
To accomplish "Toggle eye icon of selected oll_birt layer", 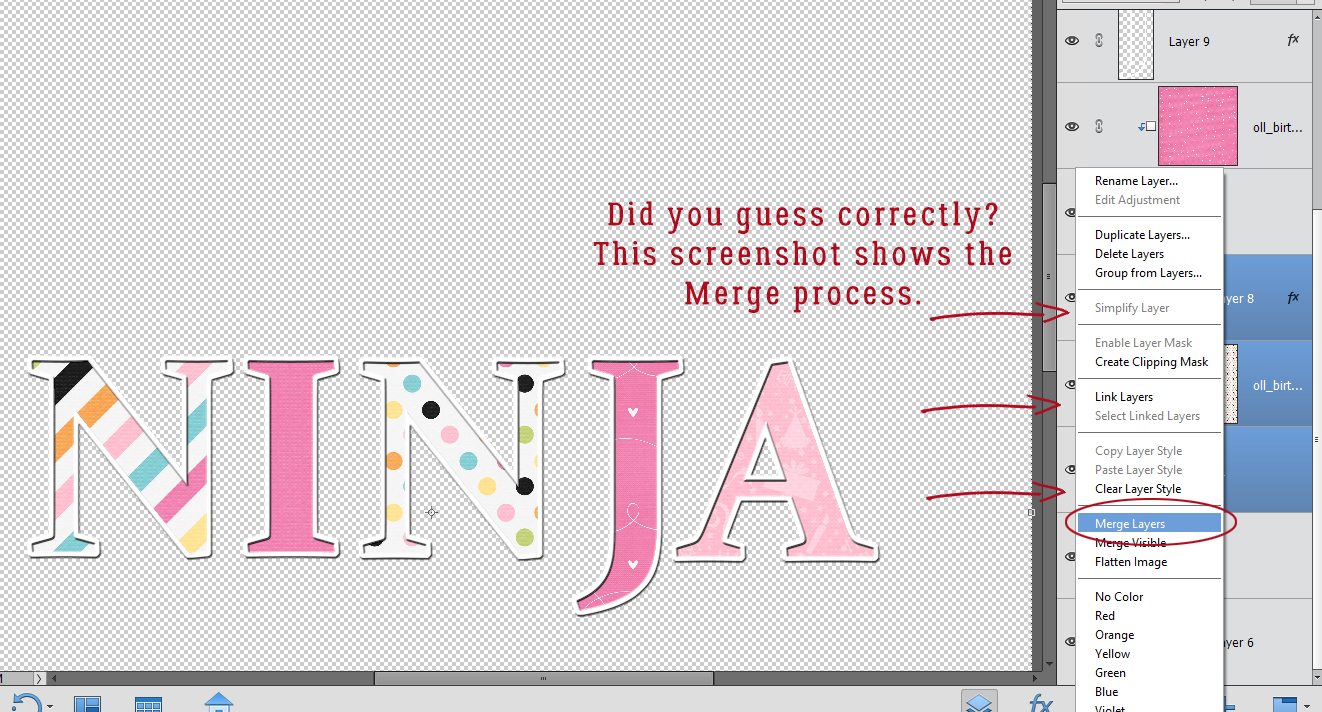I will pyautogui.click(x=1070, y=383).
